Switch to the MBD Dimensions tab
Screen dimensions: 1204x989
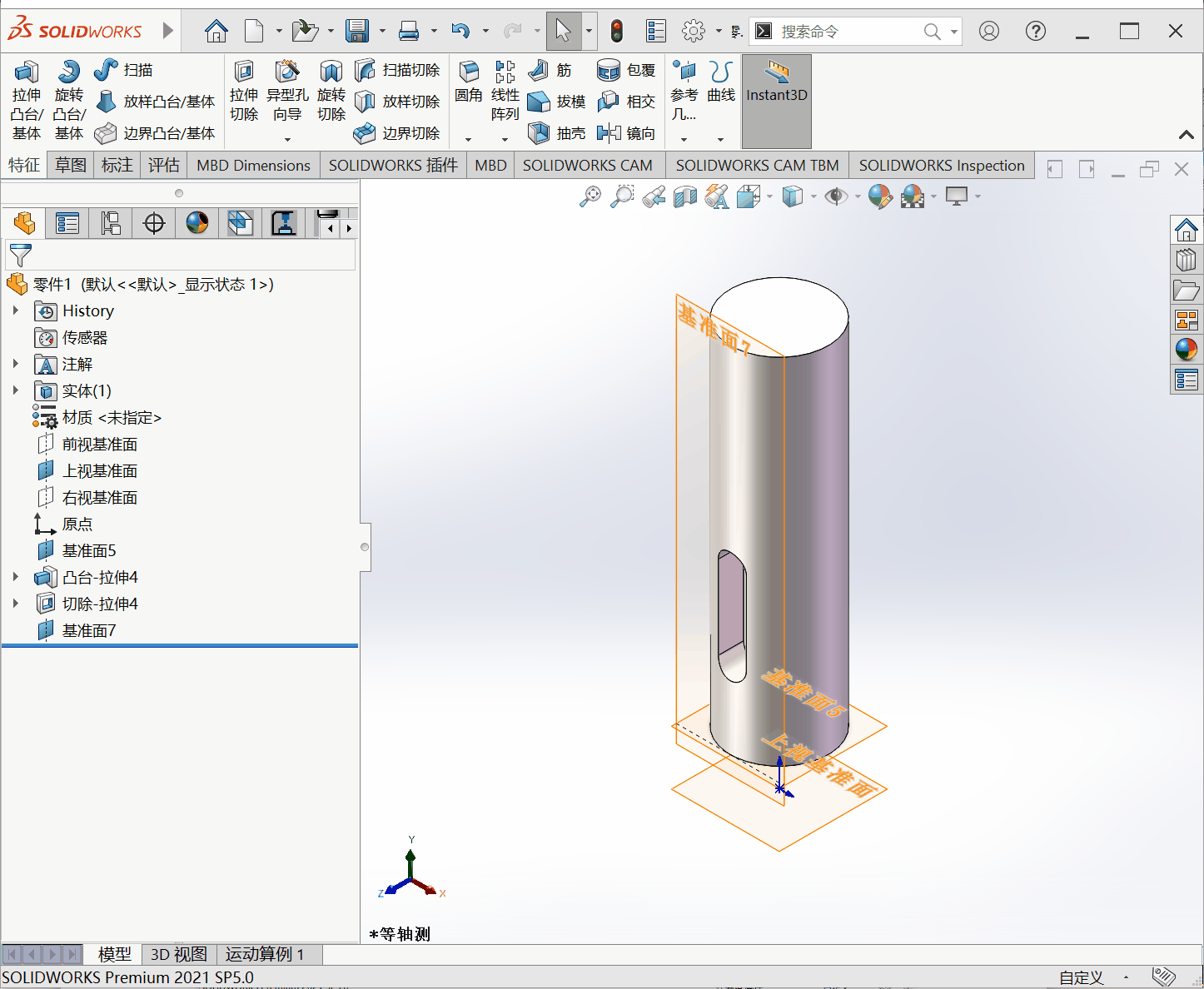254,165
